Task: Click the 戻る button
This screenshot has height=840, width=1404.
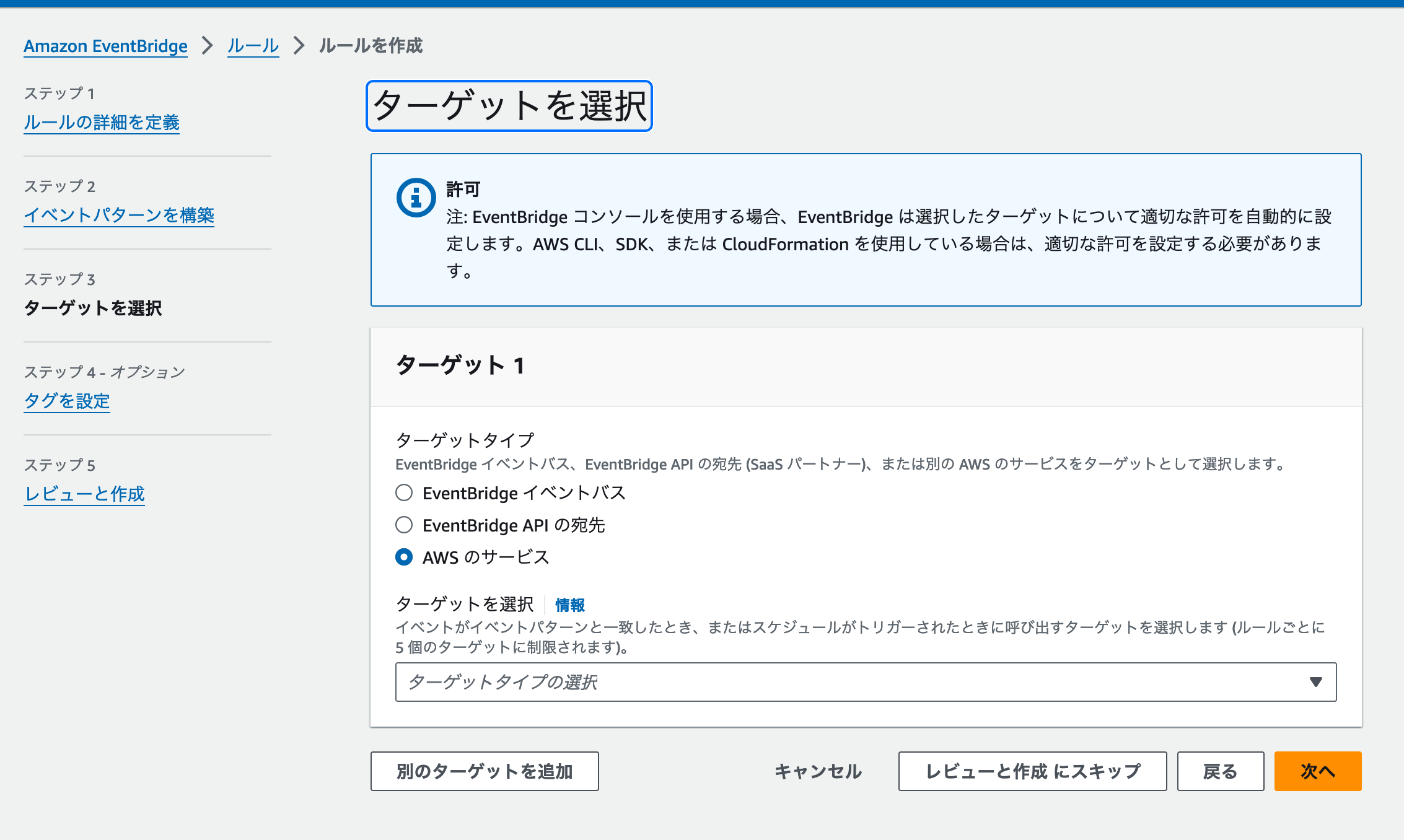Action: tap(1221, 771)
